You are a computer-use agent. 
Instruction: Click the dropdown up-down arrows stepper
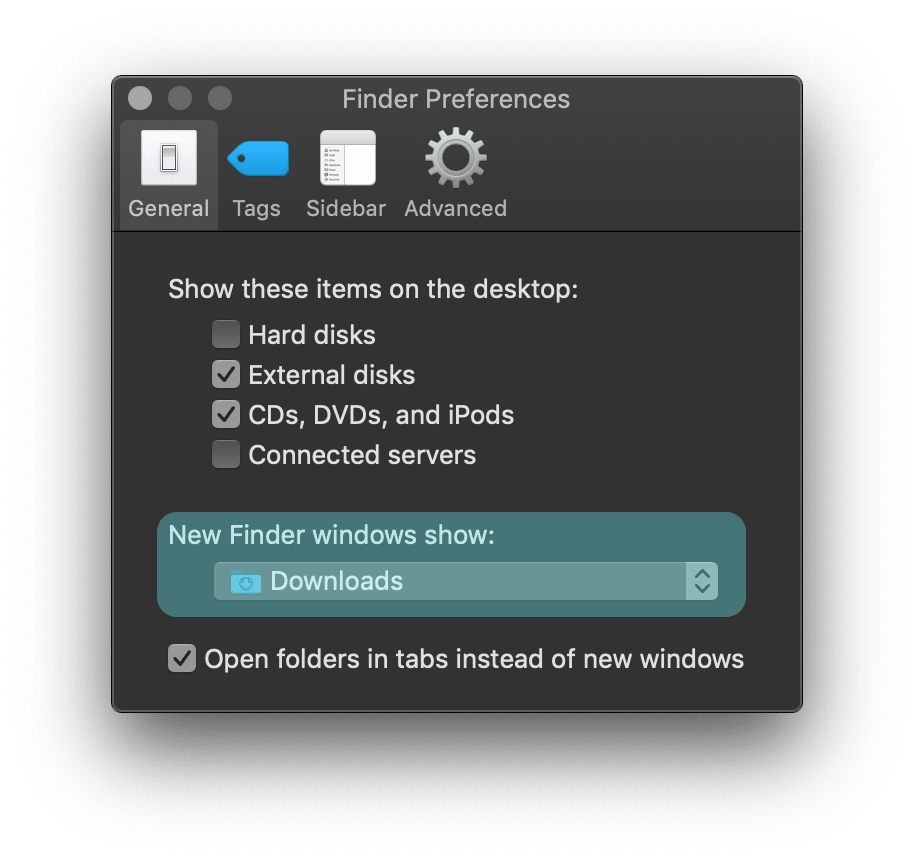pyautogui.click(x=702, y=581)
